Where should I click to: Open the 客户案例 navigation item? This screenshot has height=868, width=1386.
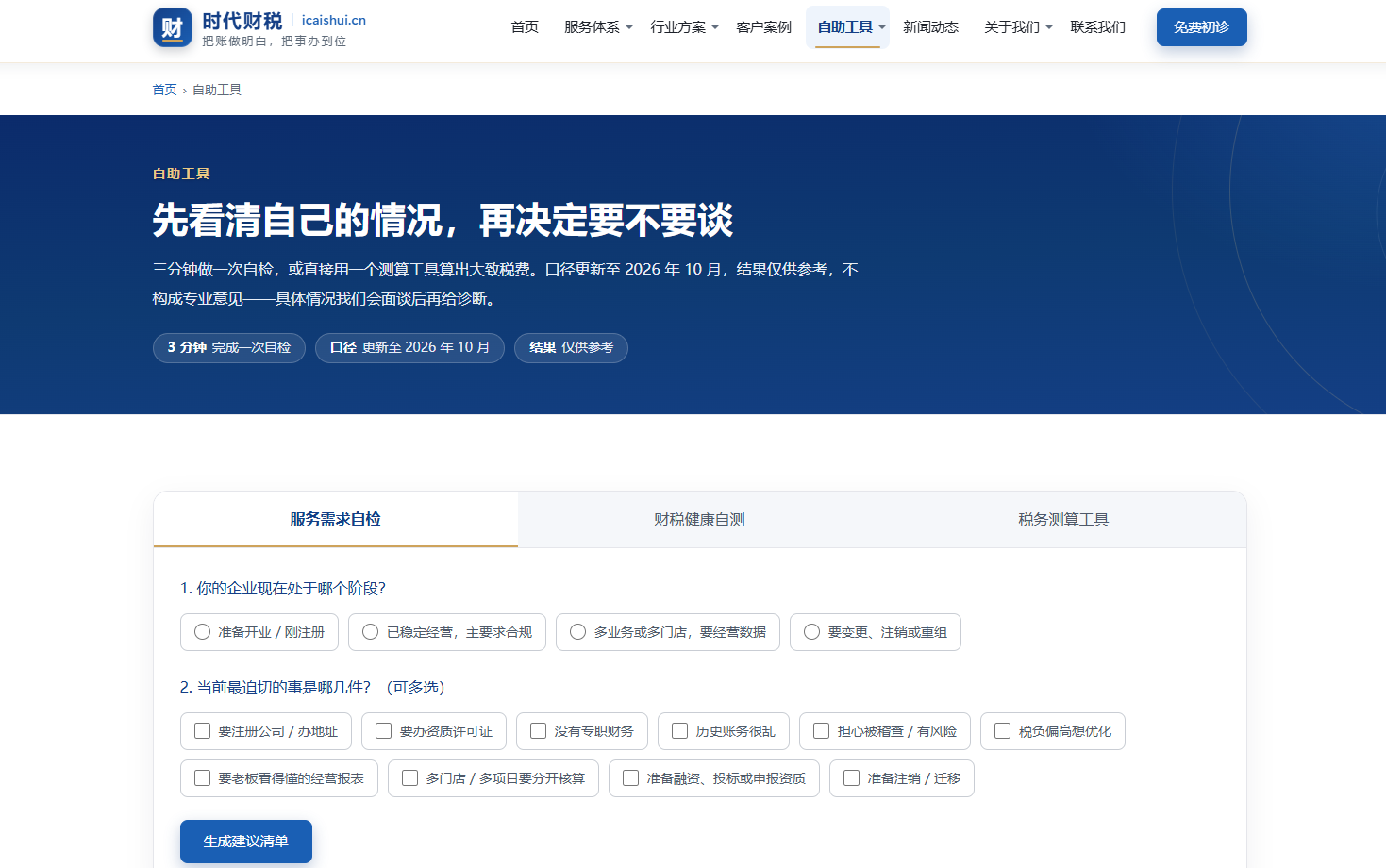[763, 27]
